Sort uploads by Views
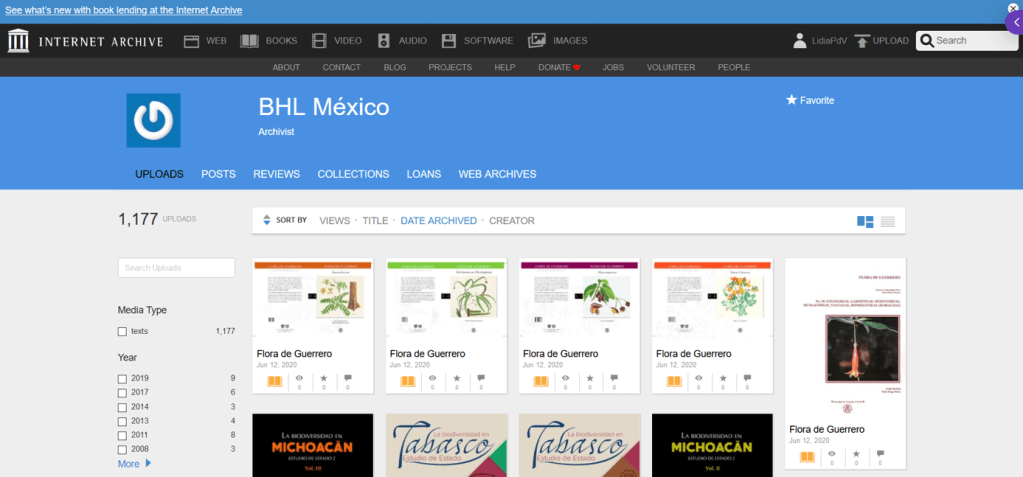Image resolution: width=1023 pixels, height=477 pixels. (335, 221)
